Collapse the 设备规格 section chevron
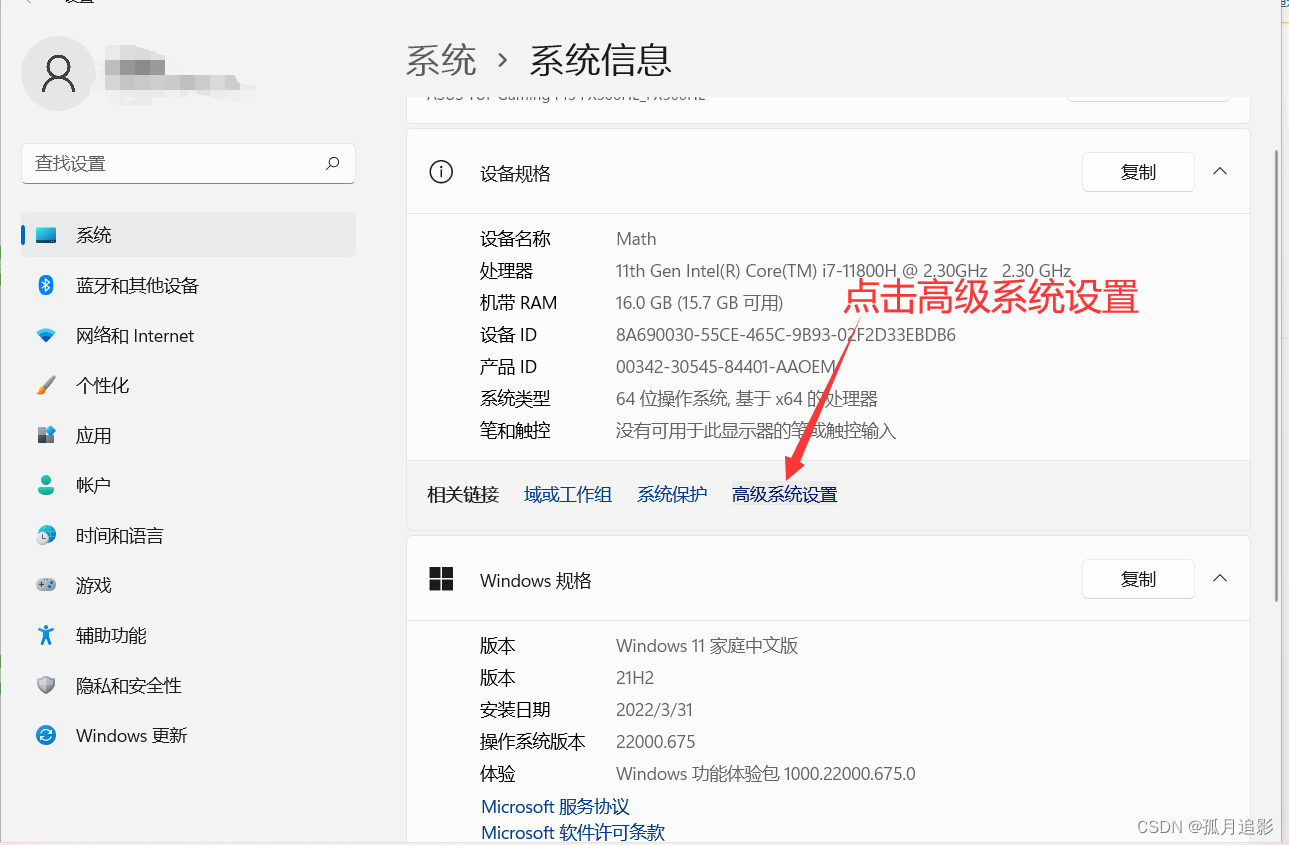The image size is (1289, 845). 1220,171
